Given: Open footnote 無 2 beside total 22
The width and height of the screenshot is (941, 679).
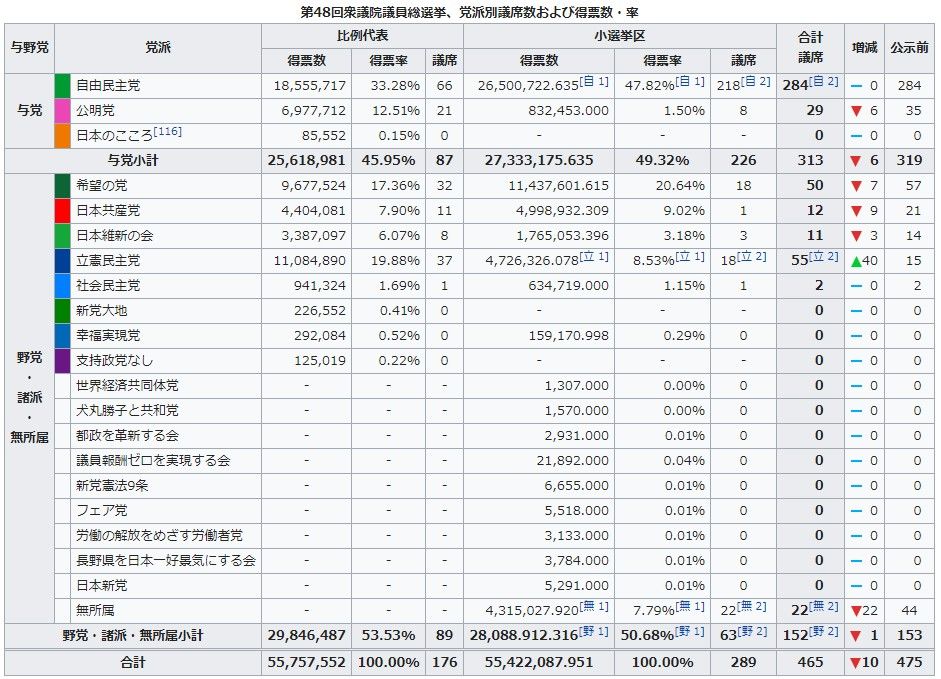Looking at the screenshot, I should 824,606.
